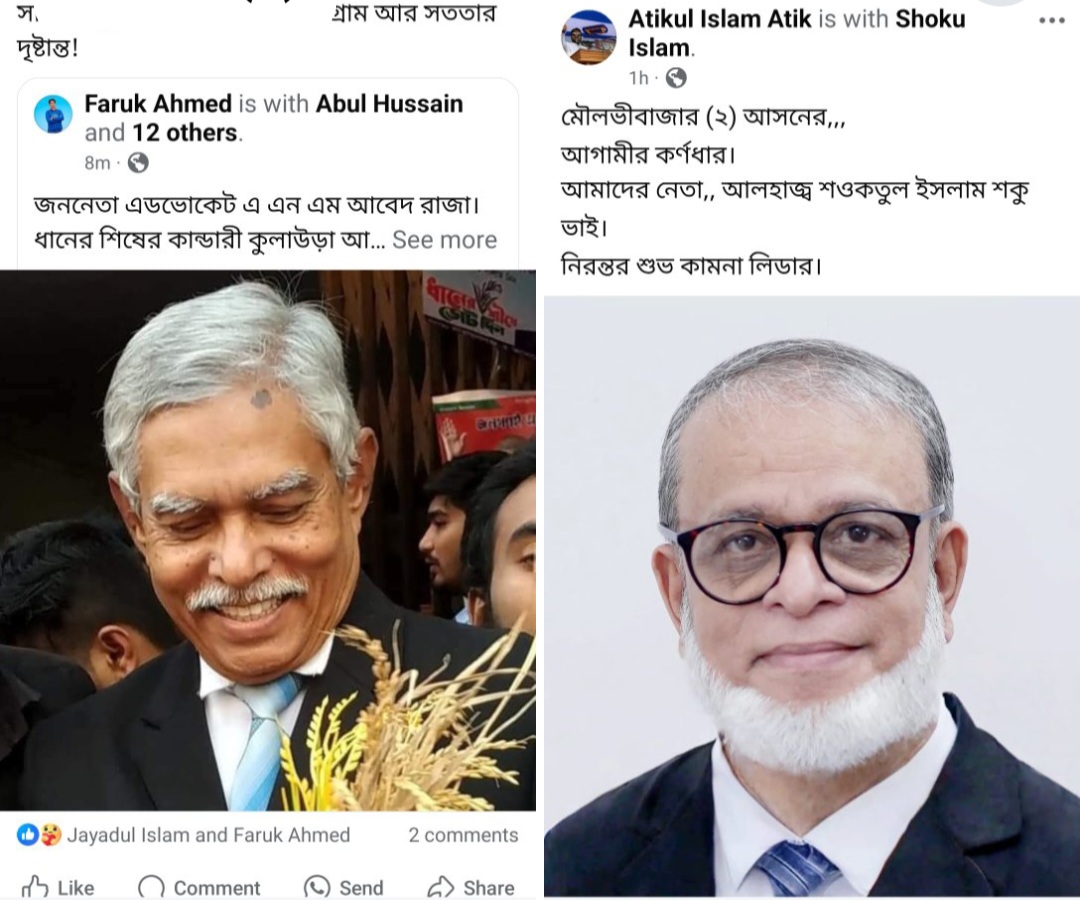Open the three-dot post options menu
The height and width of the screenshot is (900, 1080).
point(1052,21)
